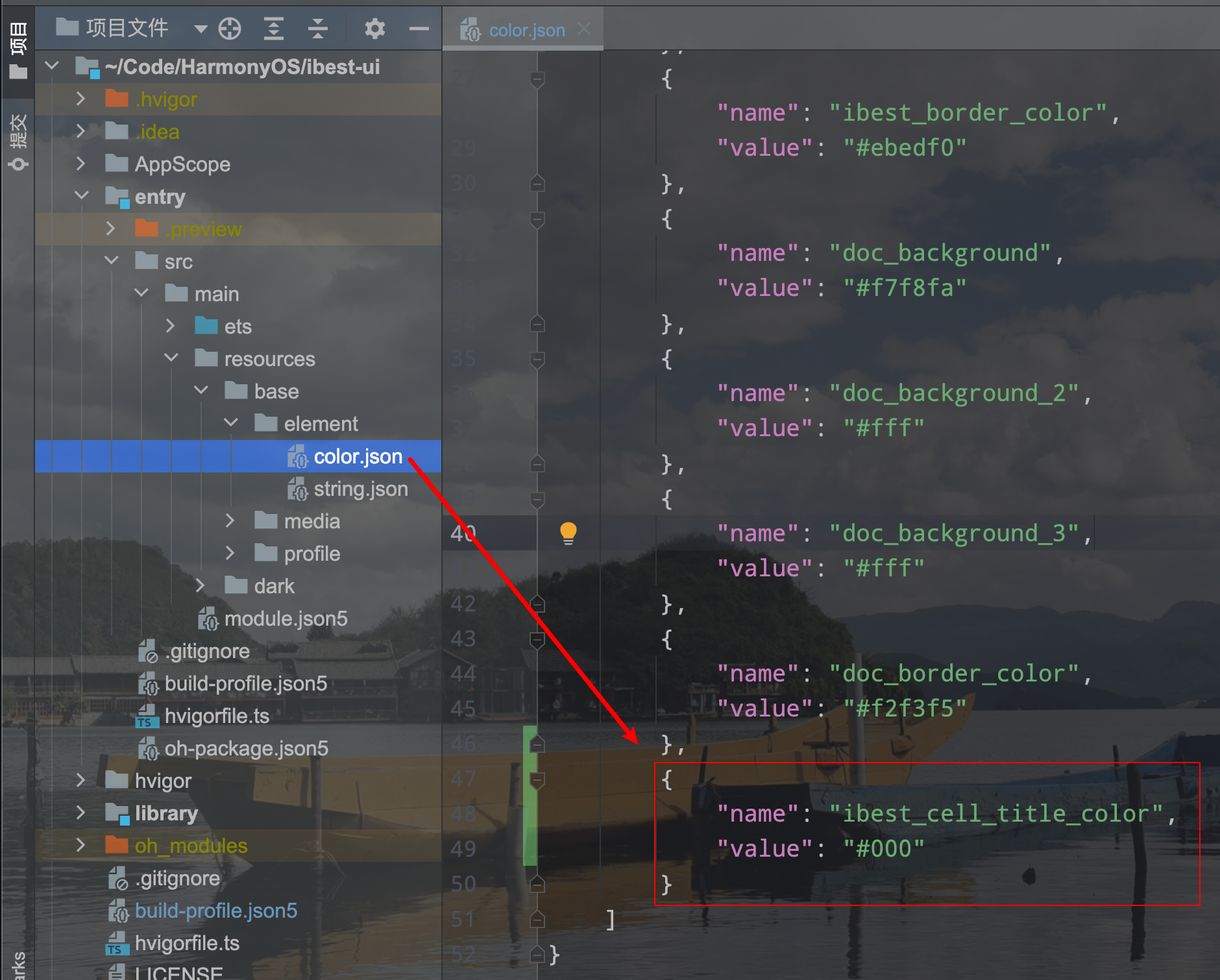Expand the library module

[80, 813]
